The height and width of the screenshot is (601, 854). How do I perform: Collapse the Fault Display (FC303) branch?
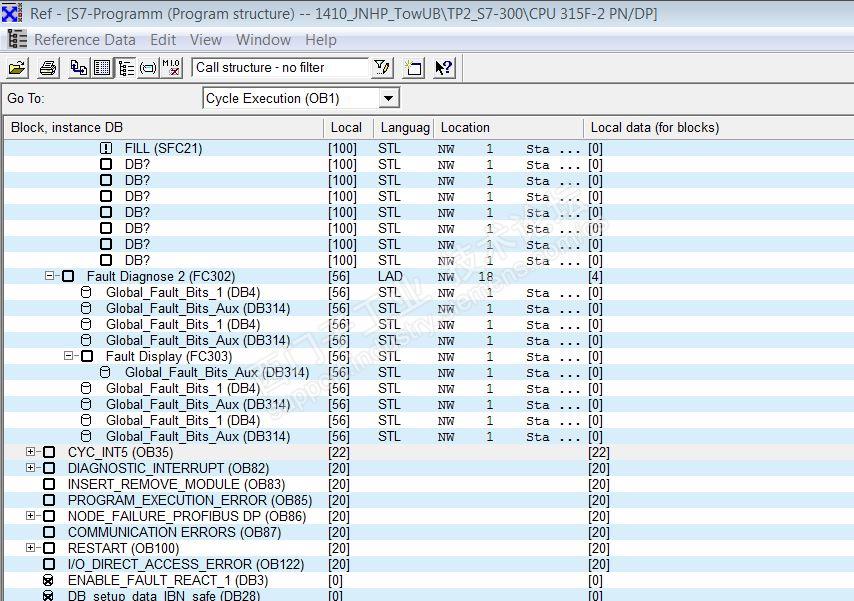tap(69, 356)
